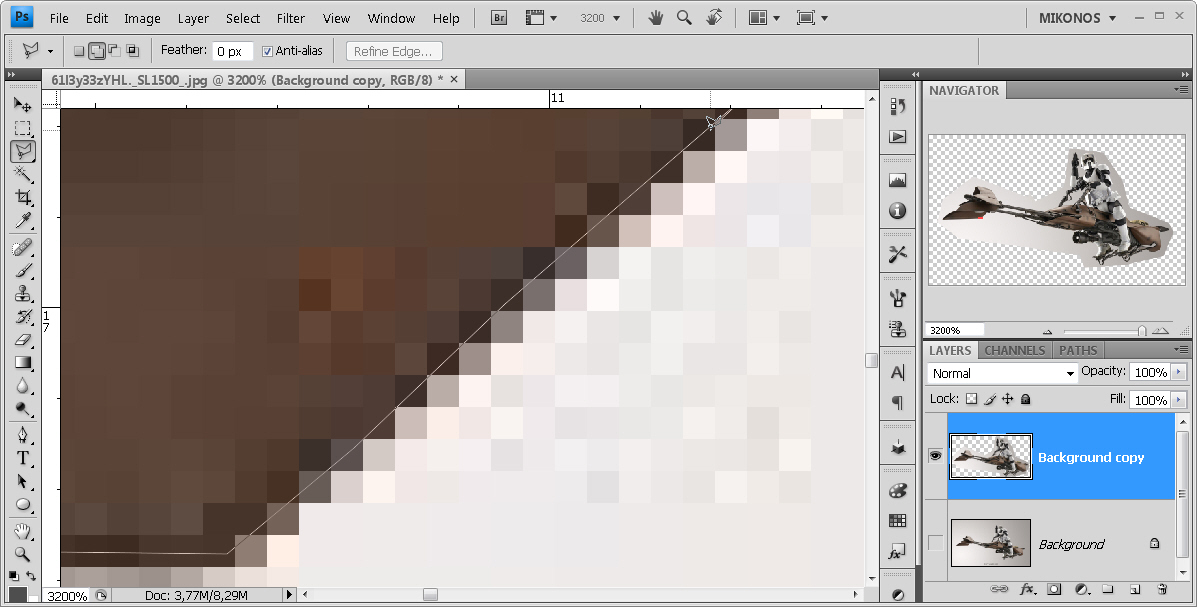This screenshot has width=1197, height=607.
Task: Select the Zoom tool in toolbox
Action: point(23,554)
